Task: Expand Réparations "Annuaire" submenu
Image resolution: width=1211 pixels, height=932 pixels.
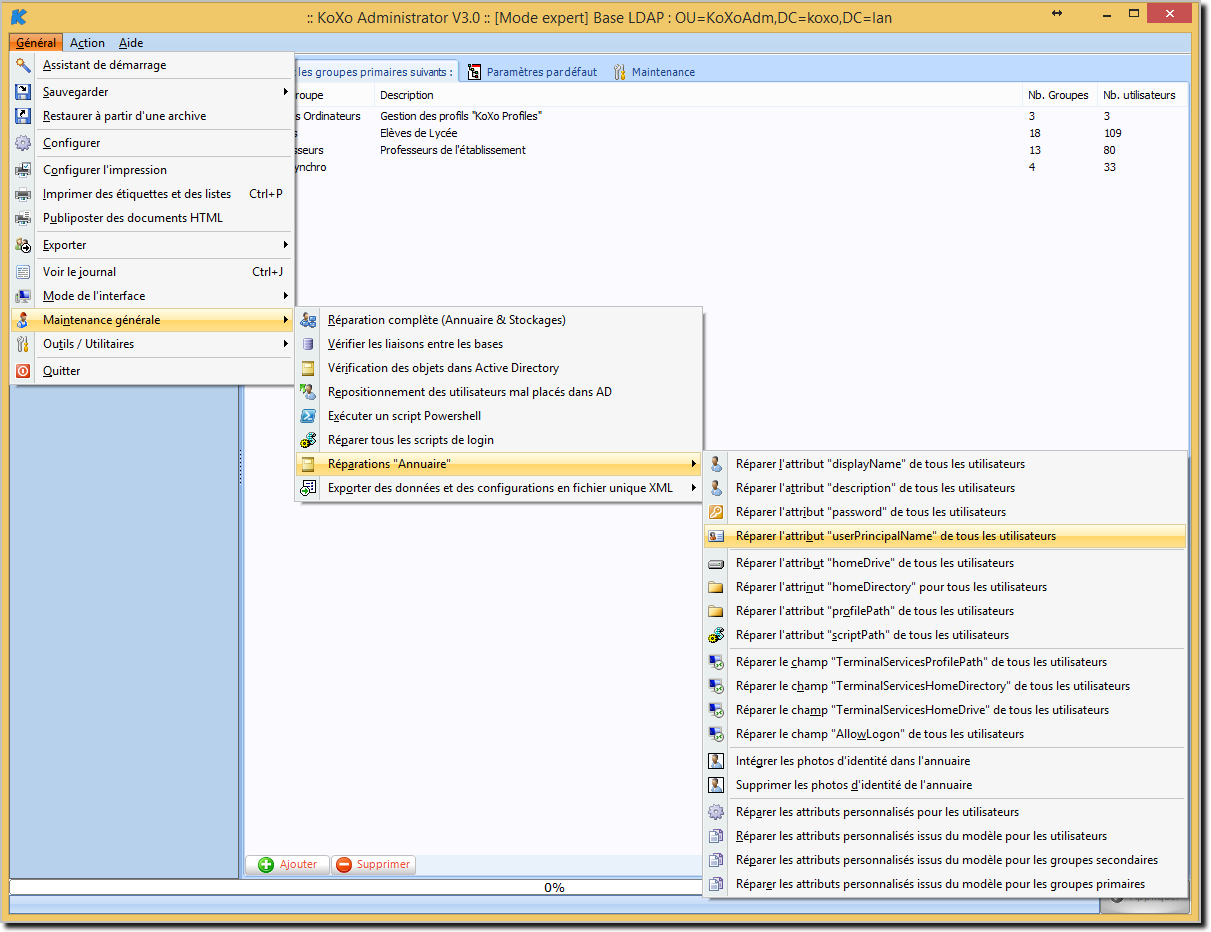Action: point(497,464)
